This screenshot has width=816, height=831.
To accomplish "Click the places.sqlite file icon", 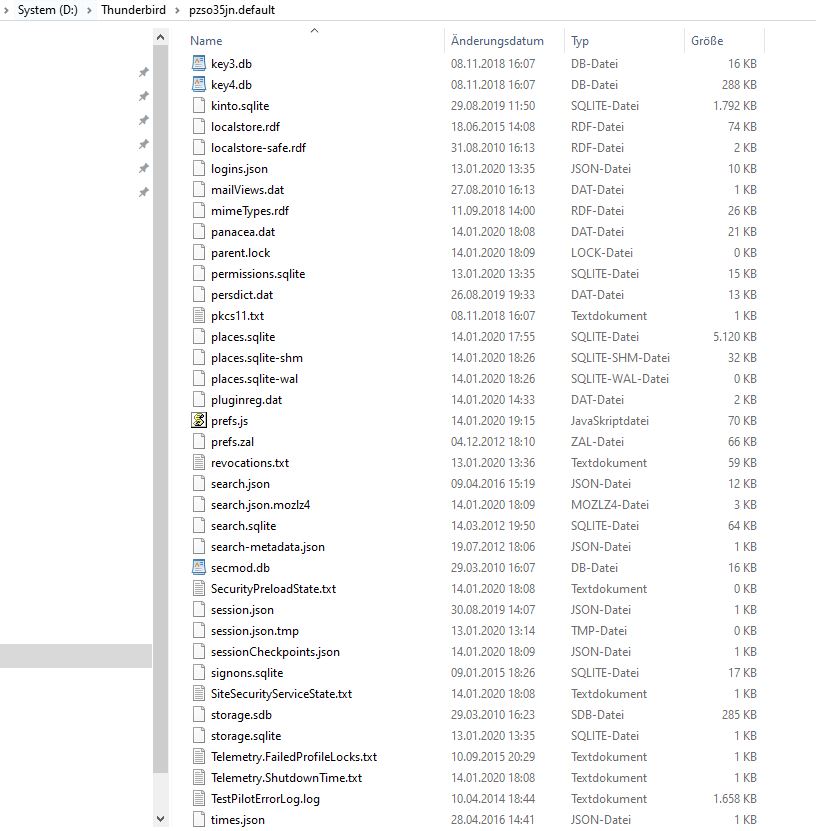I will [199, 337].
